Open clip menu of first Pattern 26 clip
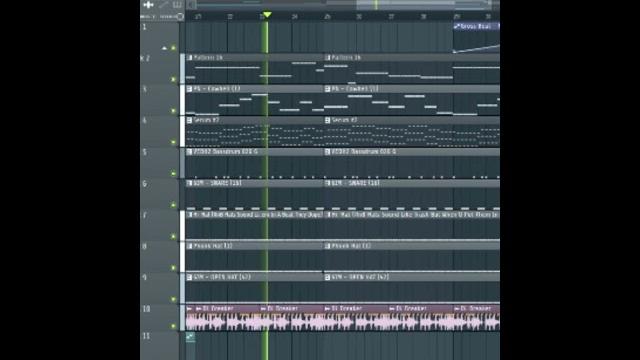Image resolution: width=640 pixels, height=360 pixels. point(189,58)
